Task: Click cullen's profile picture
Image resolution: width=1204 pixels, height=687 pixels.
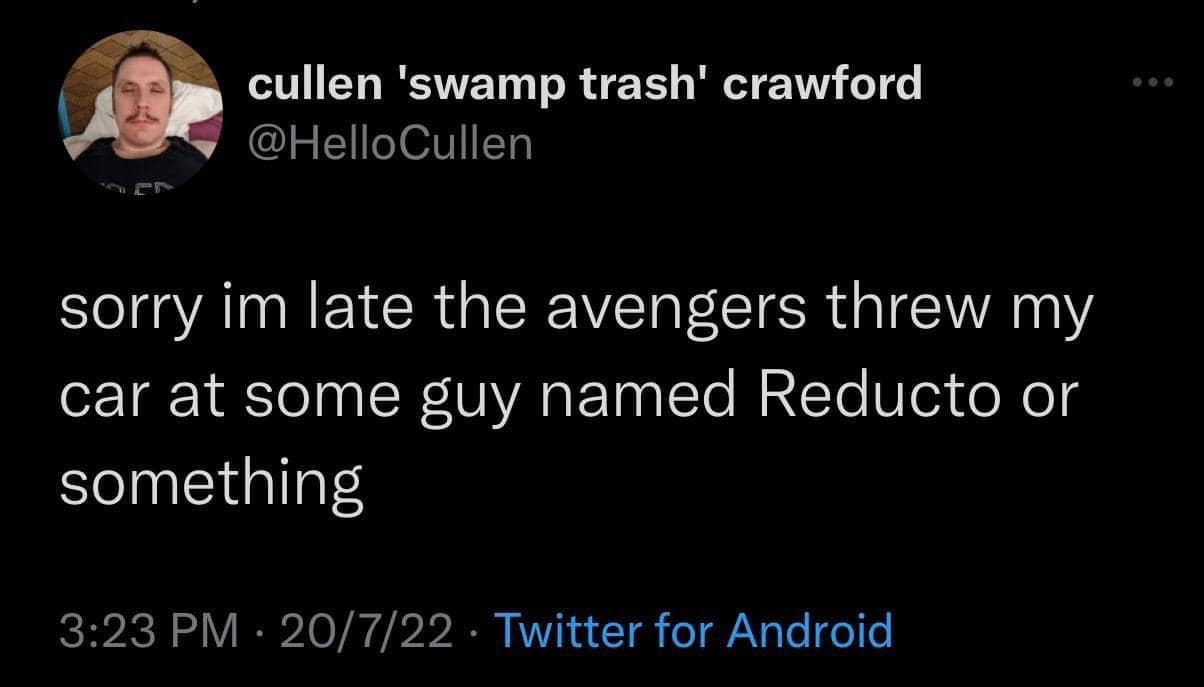Action: click(x=141, y=106)
